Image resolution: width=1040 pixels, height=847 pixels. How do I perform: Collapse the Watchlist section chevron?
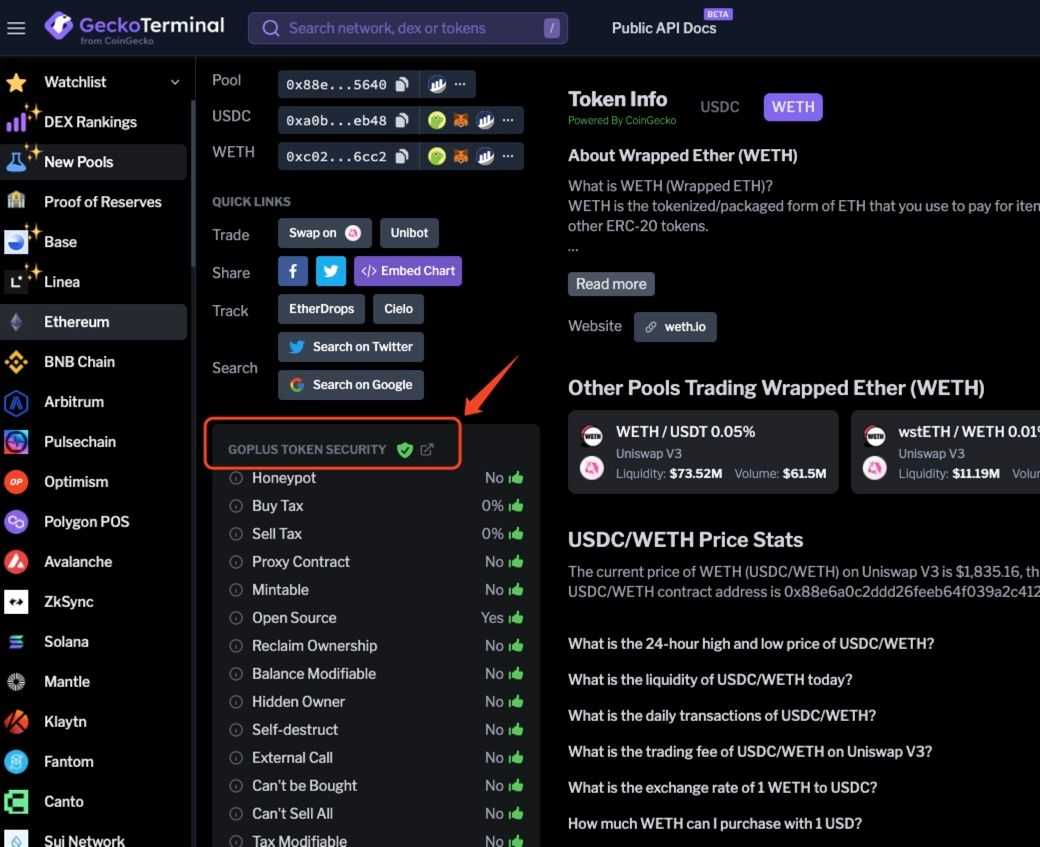coord(176,81)
